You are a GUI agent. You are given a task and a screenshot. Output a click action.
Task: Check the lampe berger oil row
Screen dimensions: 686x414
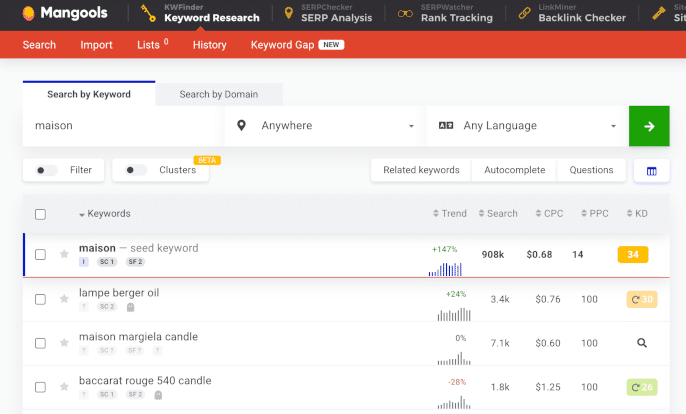pos(40,299)
